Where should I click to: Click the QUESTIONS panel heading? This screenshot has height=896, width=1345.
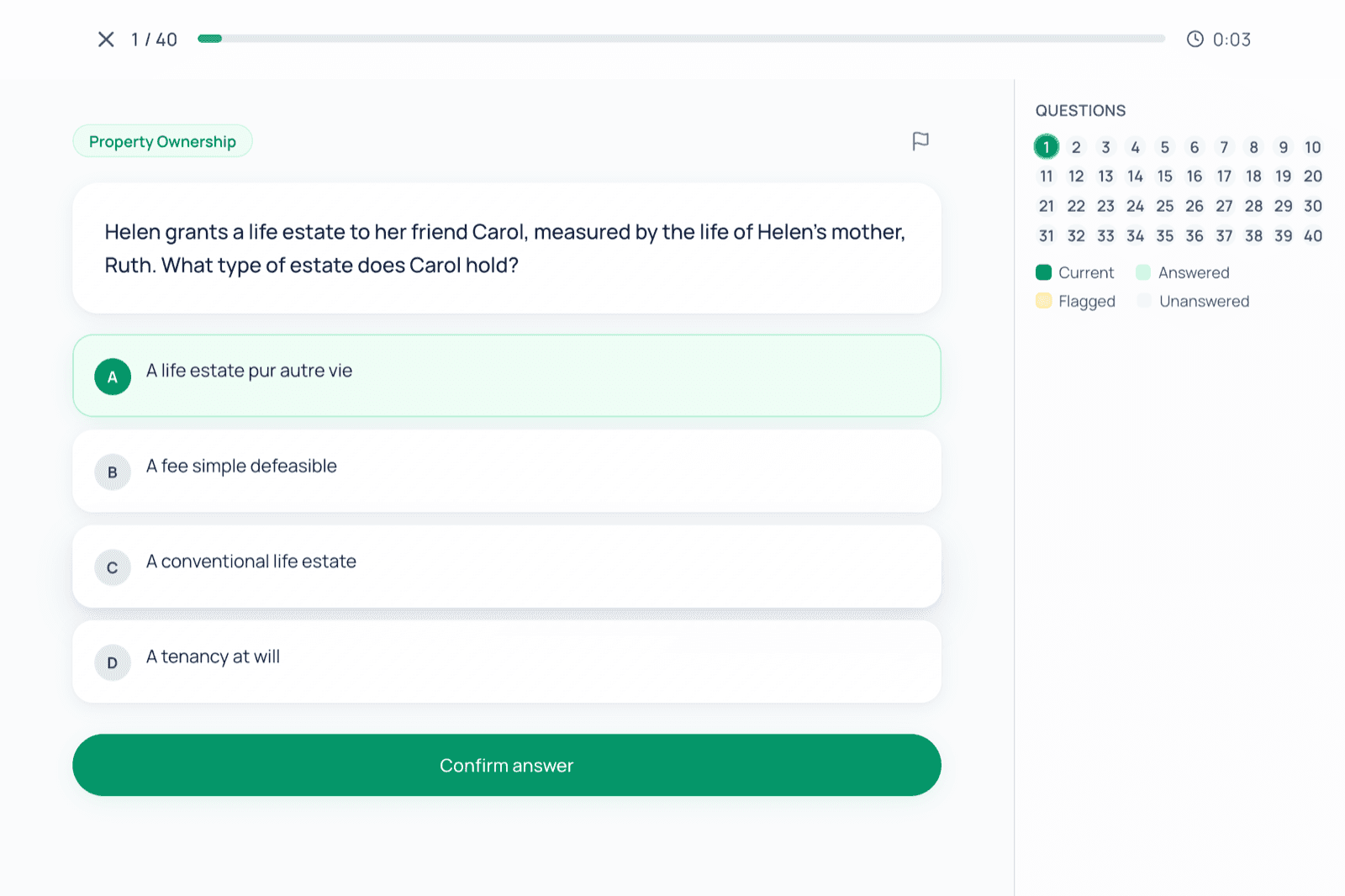[x=1080, y=111]
